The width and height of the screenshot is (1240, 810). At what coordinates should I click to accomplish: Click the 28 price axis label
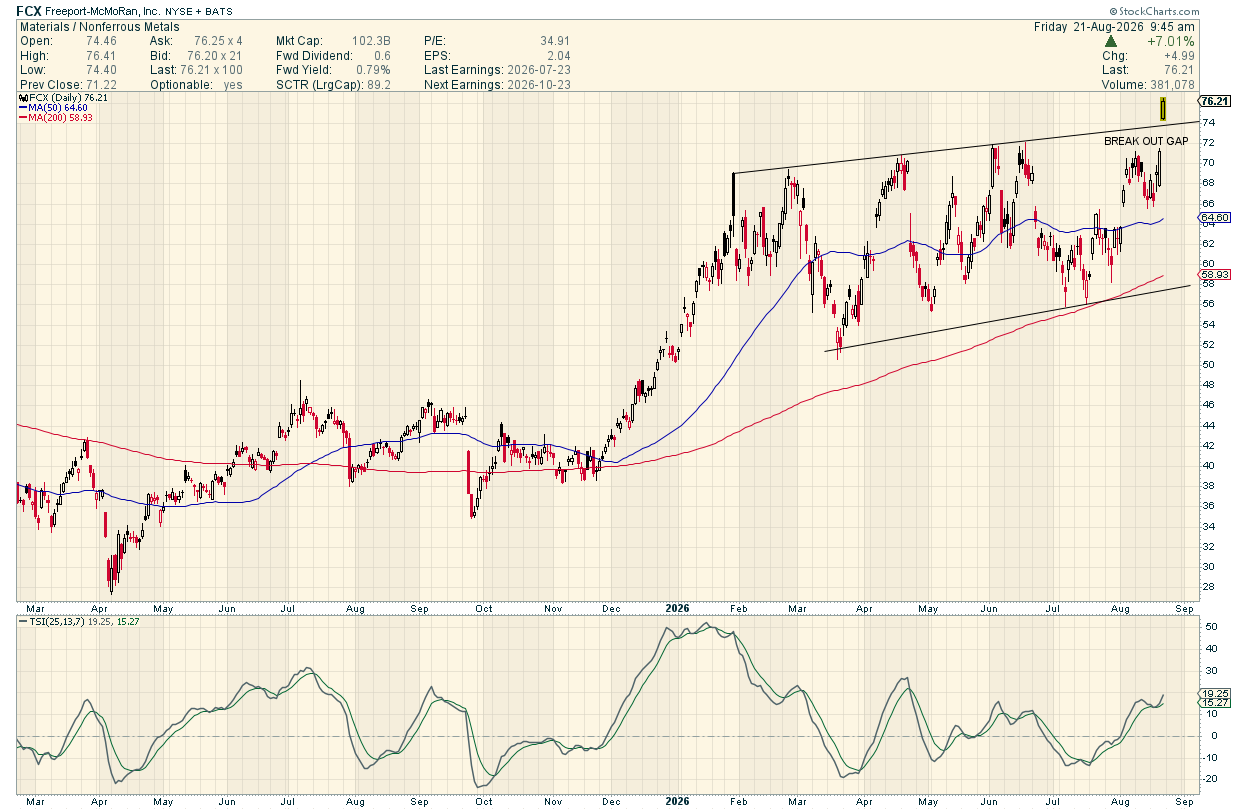click(1207, 587)
